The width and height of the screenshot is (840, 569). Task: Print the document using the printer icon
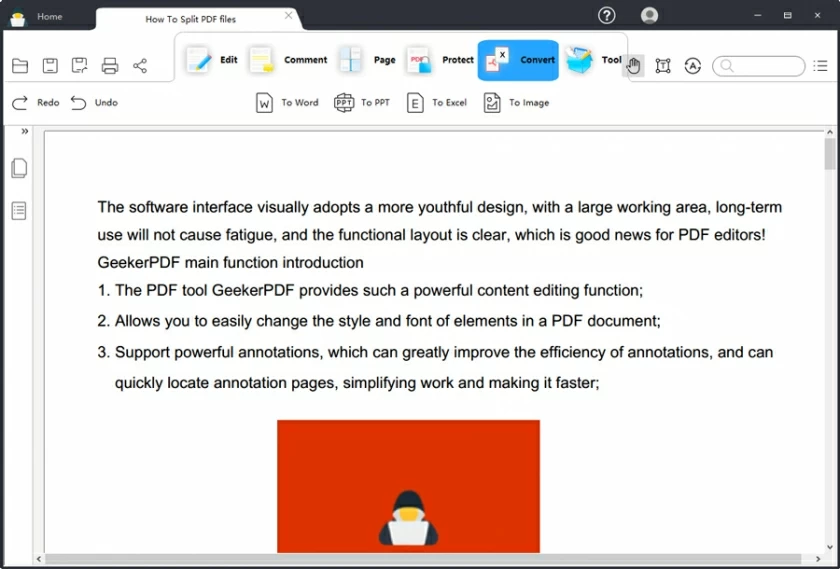110,66
